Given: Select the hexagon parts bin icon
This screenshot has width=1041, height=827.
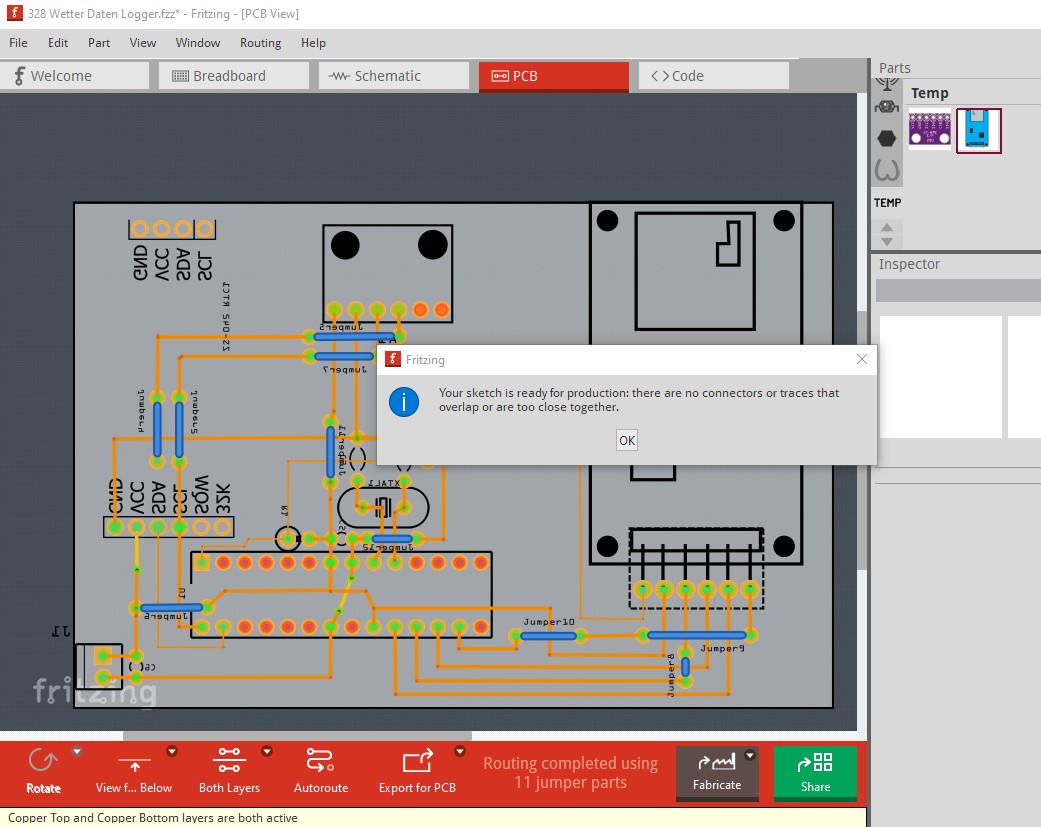Looking at the screenshot, I should pyautogui.click(x=887, y=139).
